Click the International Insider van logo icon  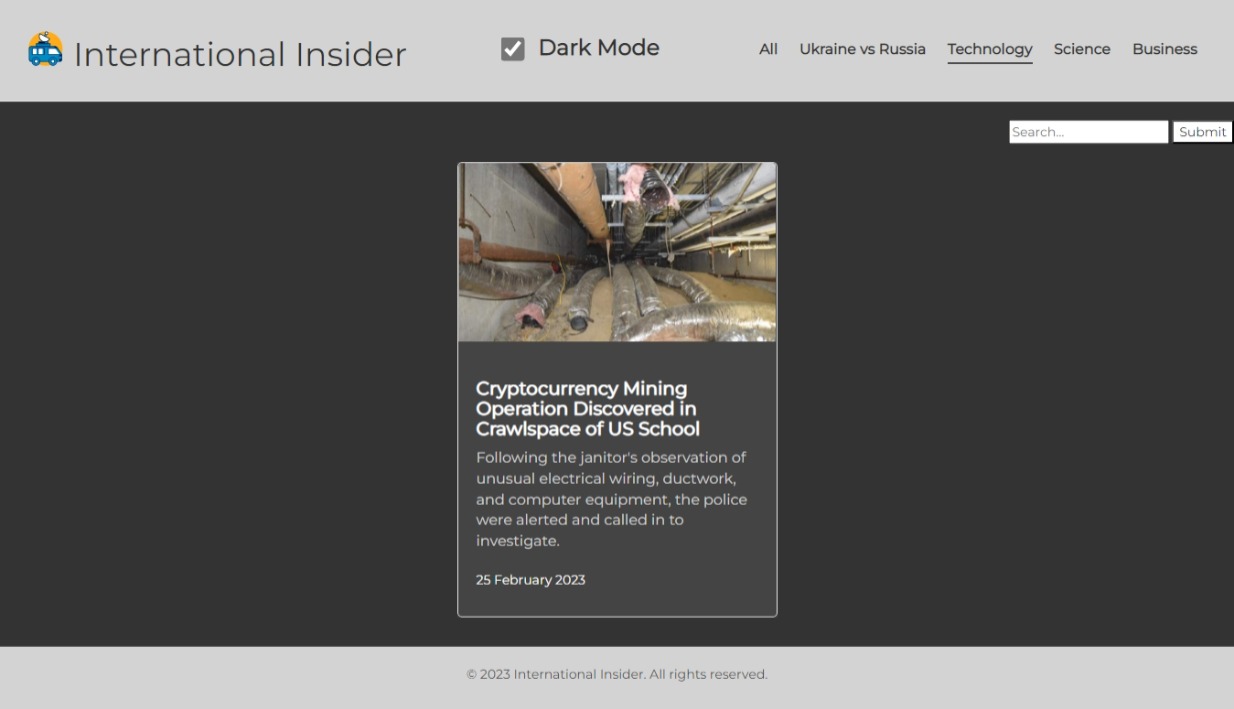click(x=45, y=50)
